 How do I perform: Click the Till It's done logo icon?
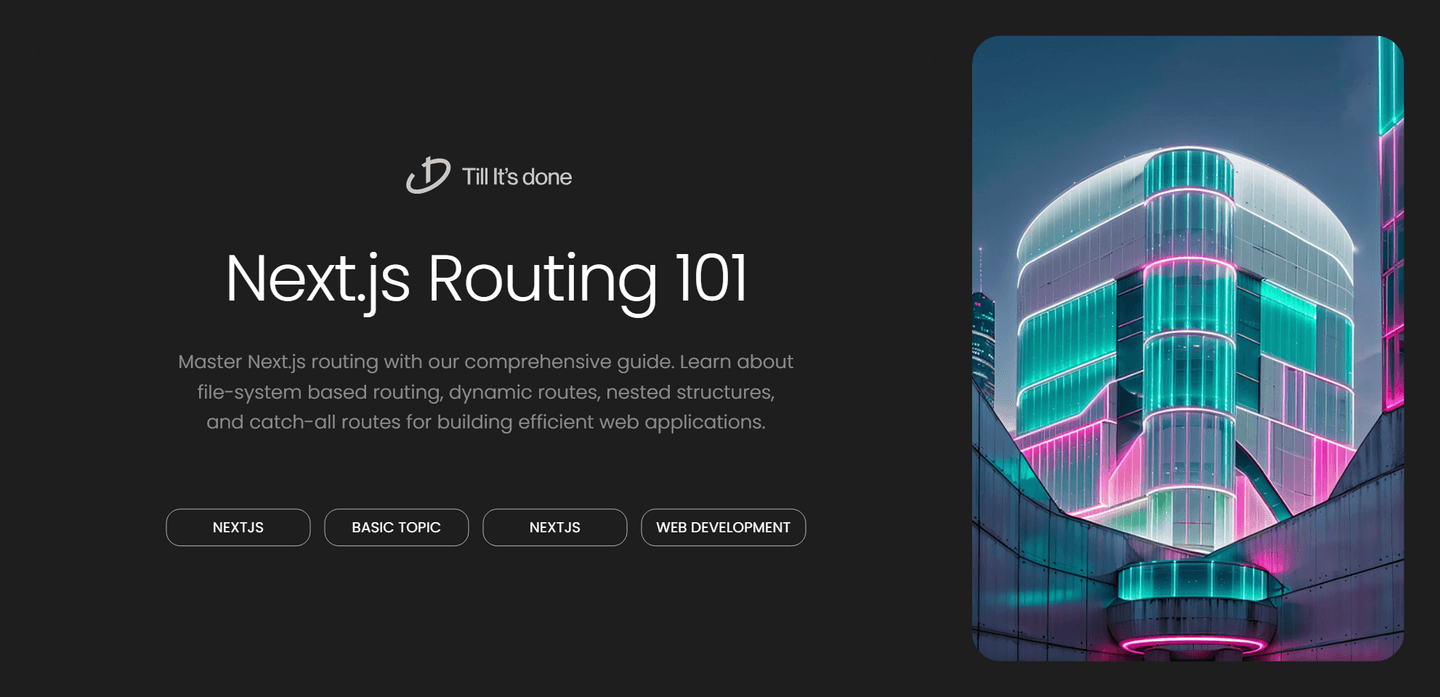428,176
